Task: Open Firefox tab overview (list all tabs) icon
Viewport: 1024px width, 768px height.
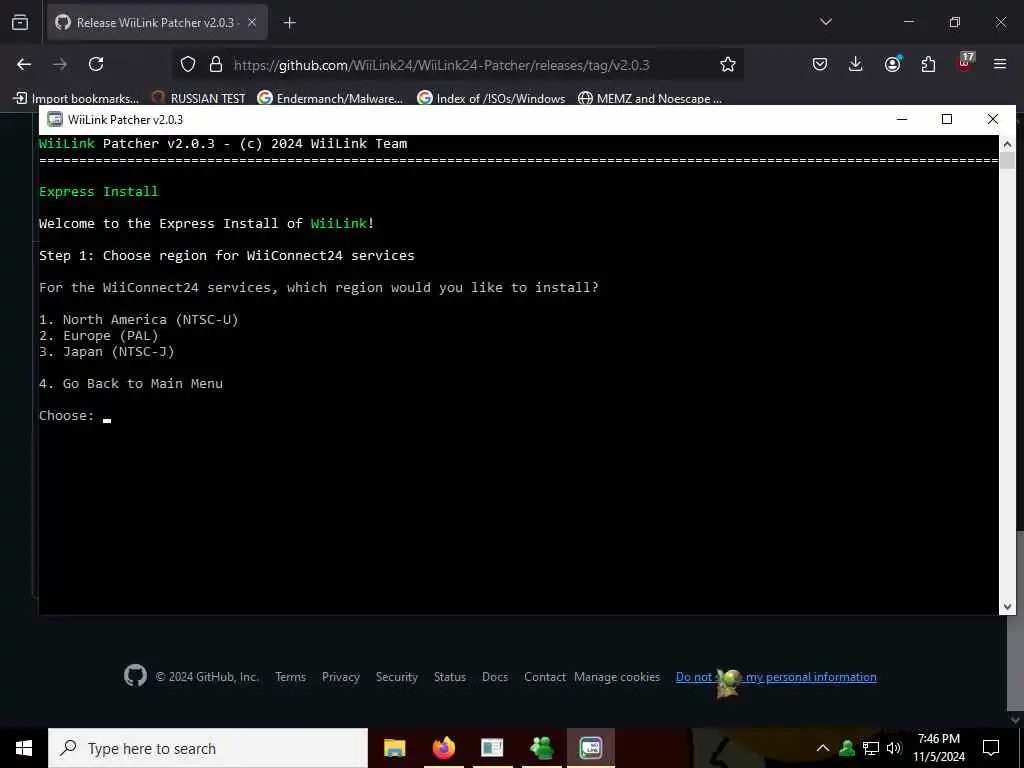Action: 20,22
